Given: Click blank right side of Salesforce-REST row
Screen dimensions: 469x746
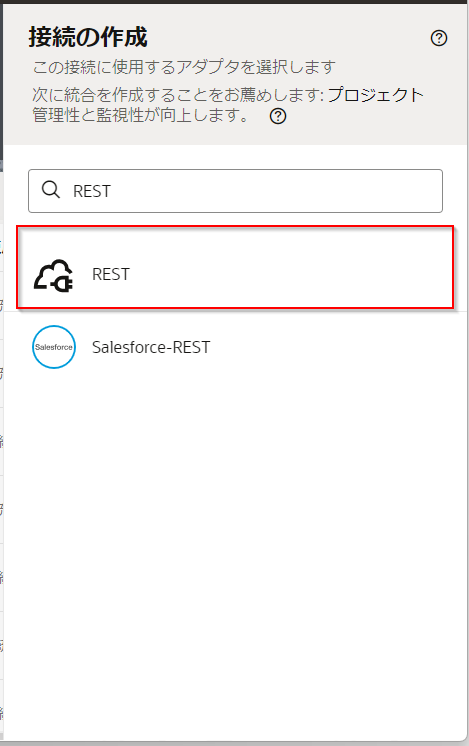Looking at the screenshot, I should [x=333, y=347].
